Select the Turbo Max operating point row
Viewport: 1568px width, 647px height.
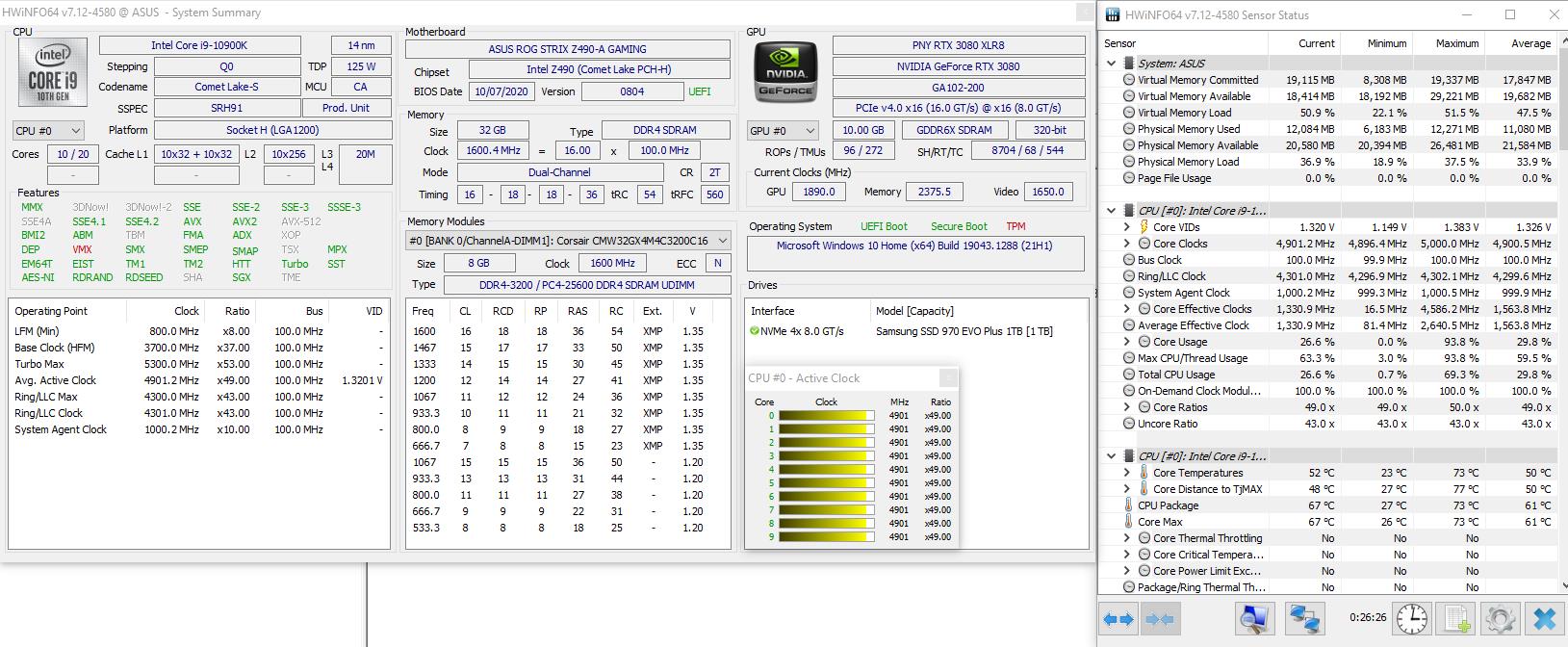coord(198,364)
